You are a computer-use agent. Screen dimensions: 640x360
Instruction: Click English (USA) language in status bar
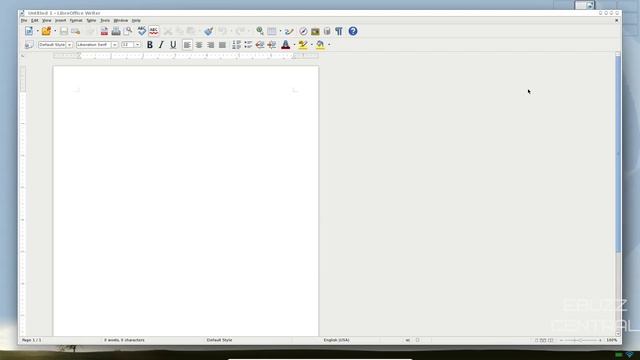click(x=336, y=340)
